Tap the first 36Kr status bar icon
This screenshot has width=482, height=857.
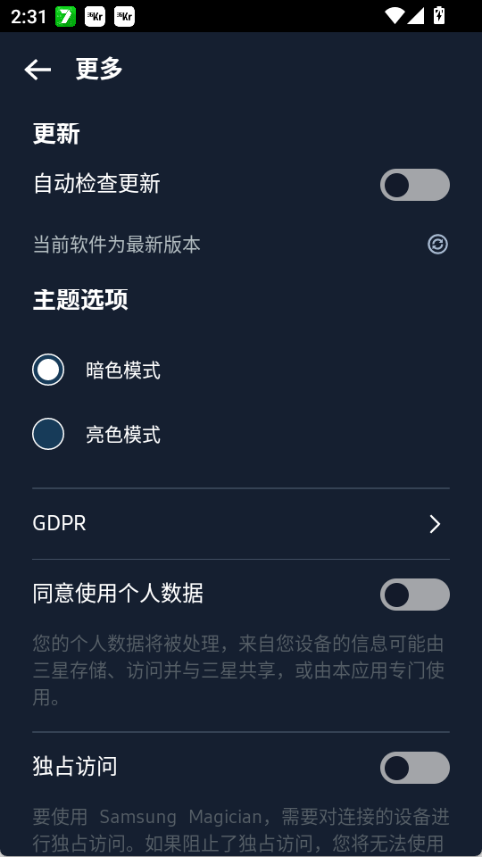pos(95,16)
